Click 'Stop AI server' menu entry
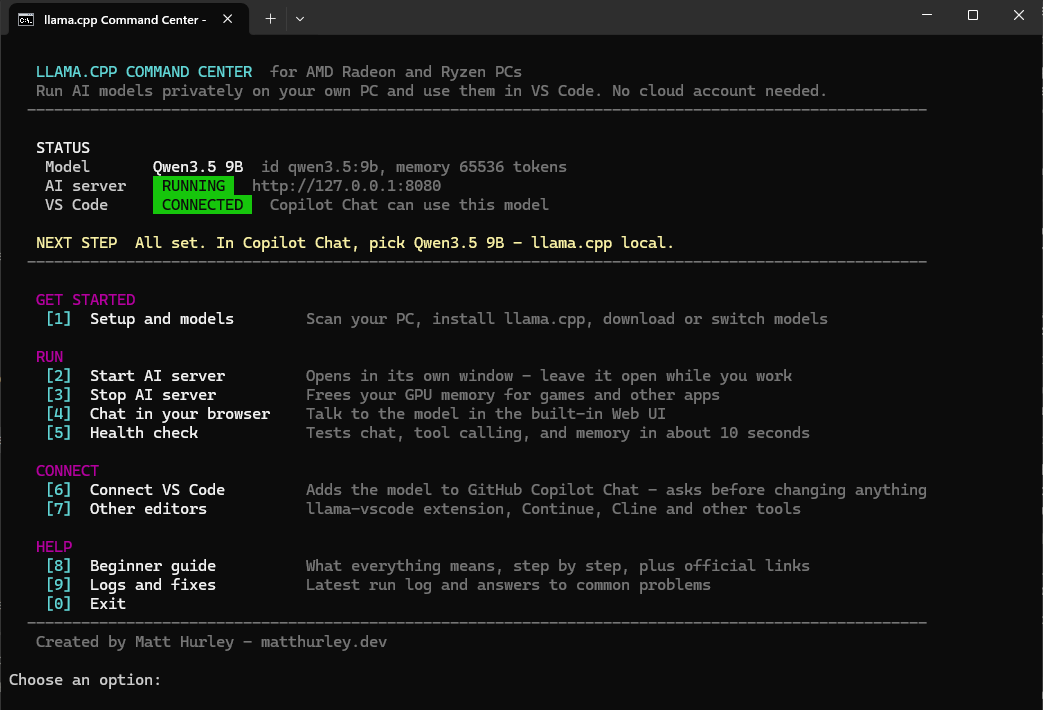1043x710 pixels. (153, 395)
